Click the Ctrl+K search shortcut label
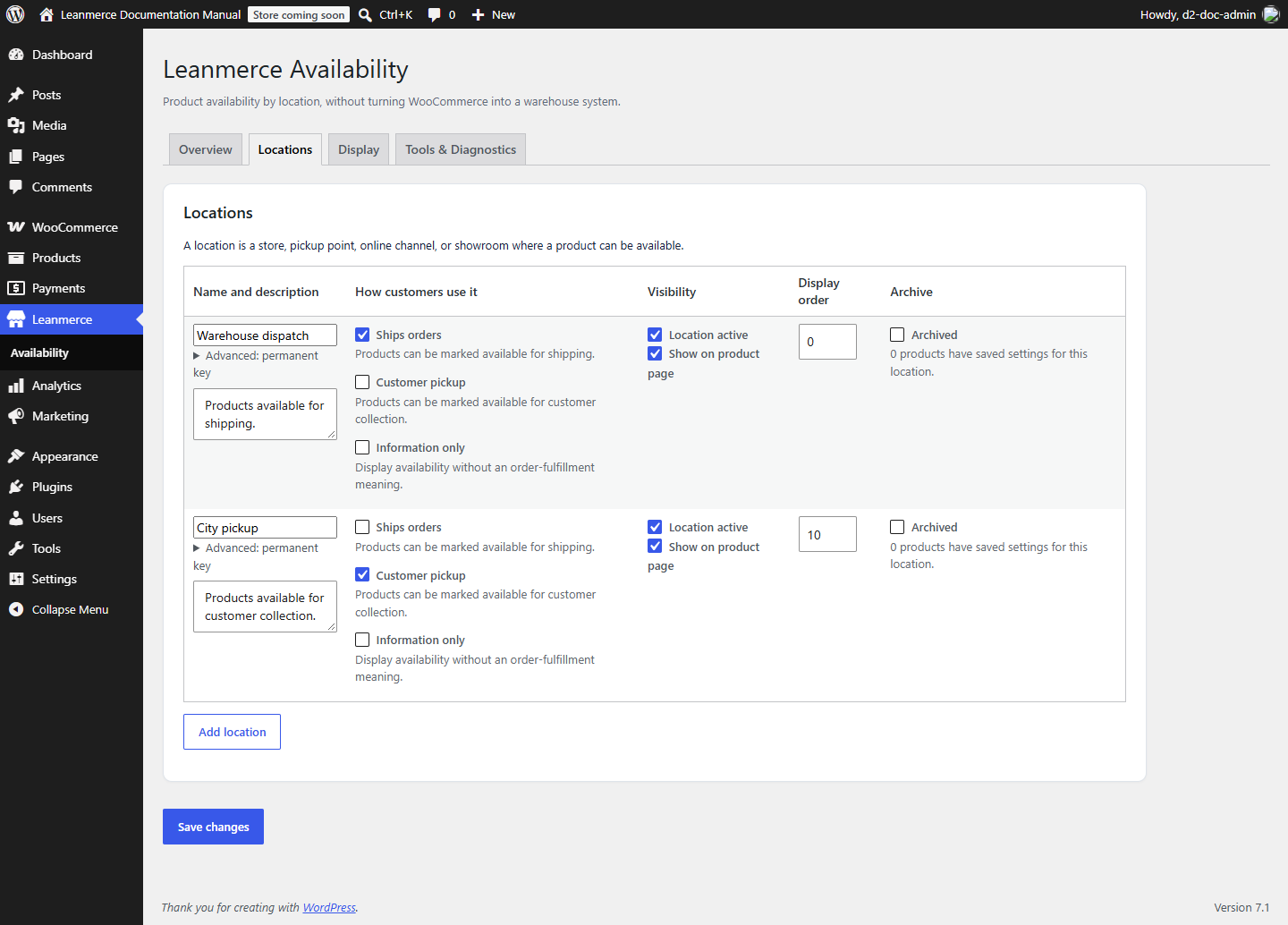The image size is (1288, 925). click(395, 14)
